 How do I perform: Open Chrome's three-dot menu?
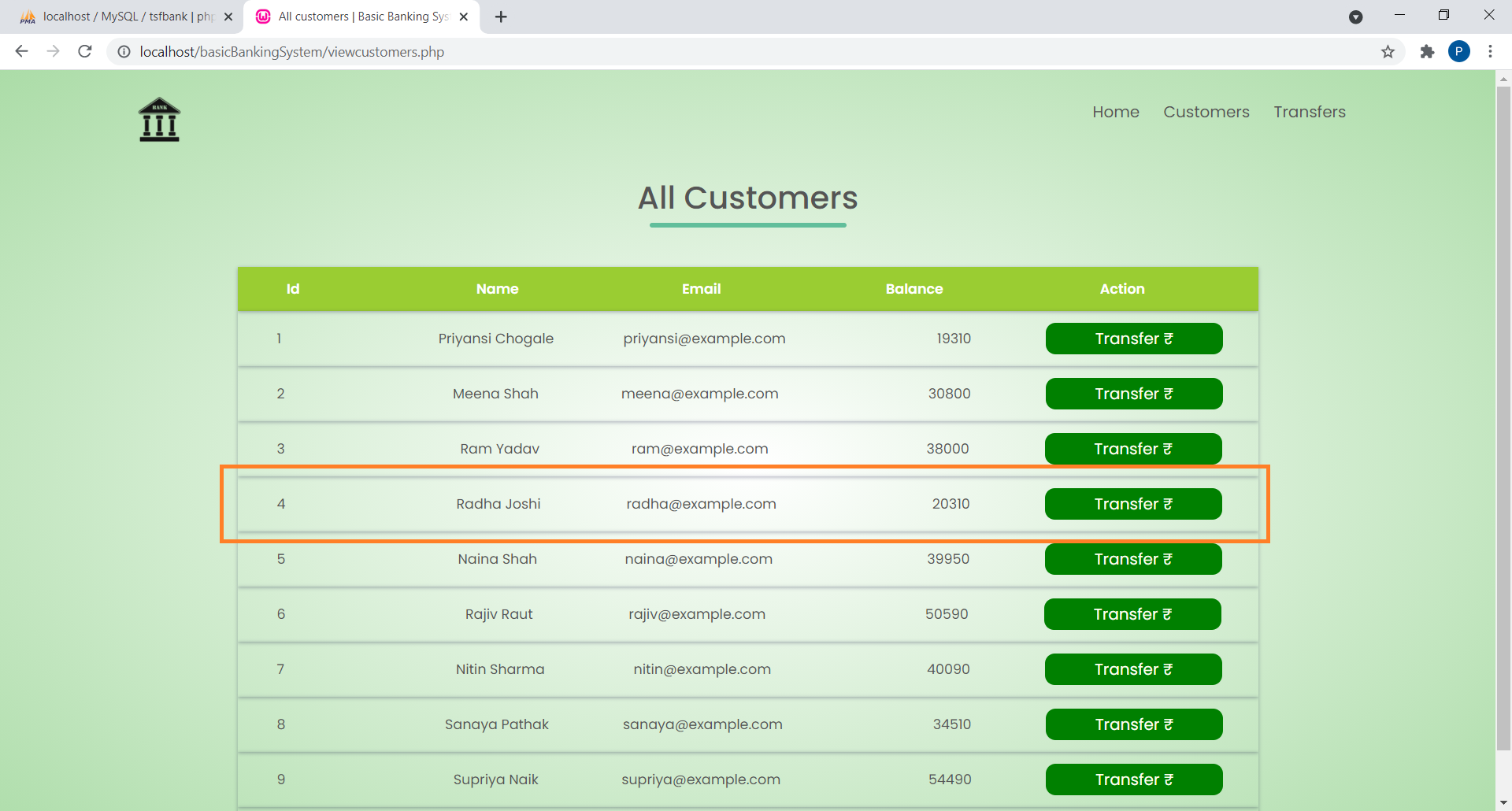[1491, 52]
